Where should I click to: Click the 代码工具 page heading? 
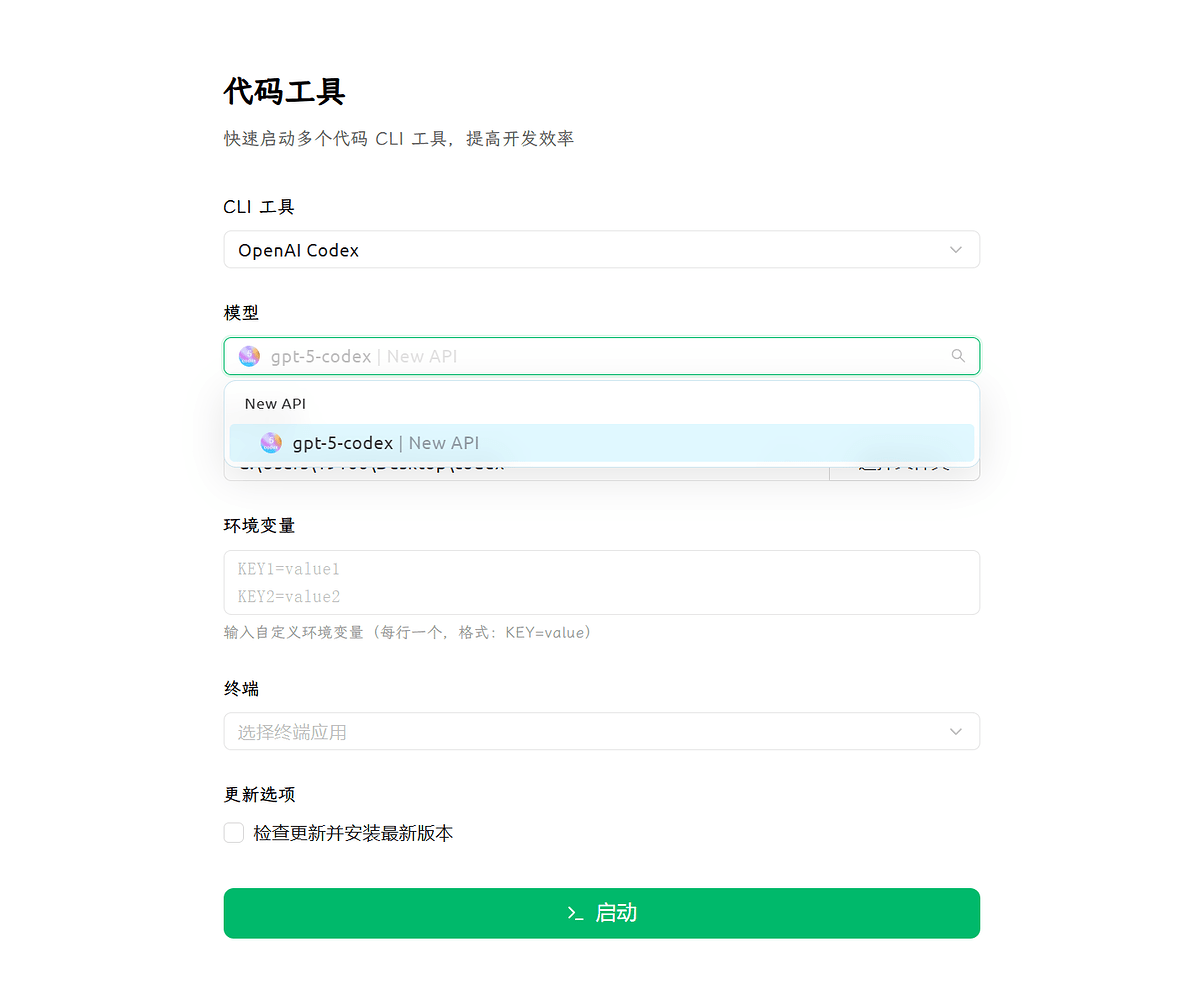coord(284,92)
